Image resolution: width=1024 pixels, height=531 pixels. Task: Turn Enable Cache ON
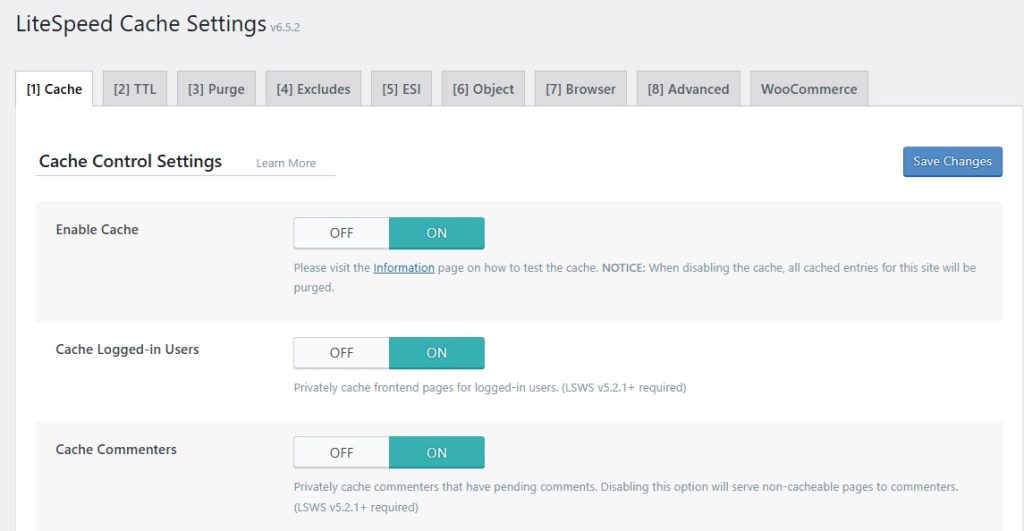point(437,233)
